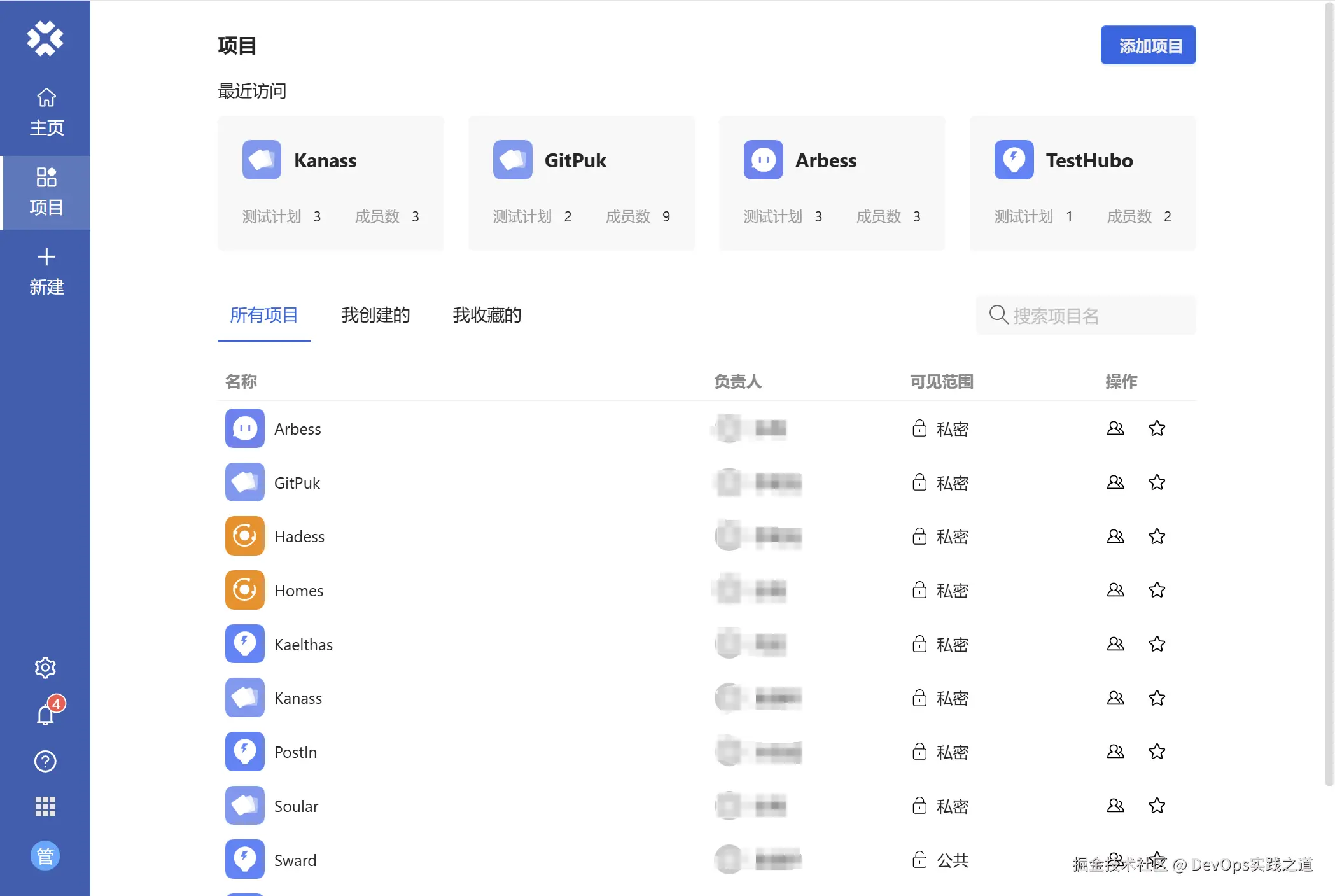Star the GitPuk project as favorite
Image resolution: width=1335 pixels, height=896 pixels.
coord(1157,482)
